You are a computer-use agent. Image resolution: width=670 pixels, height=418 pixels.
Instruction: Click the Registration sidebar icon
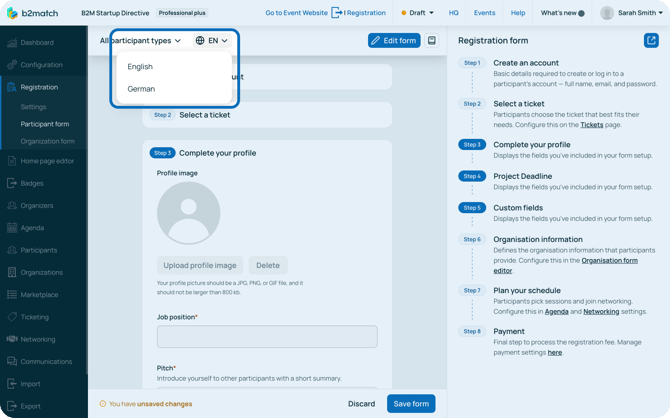(12, 87)
